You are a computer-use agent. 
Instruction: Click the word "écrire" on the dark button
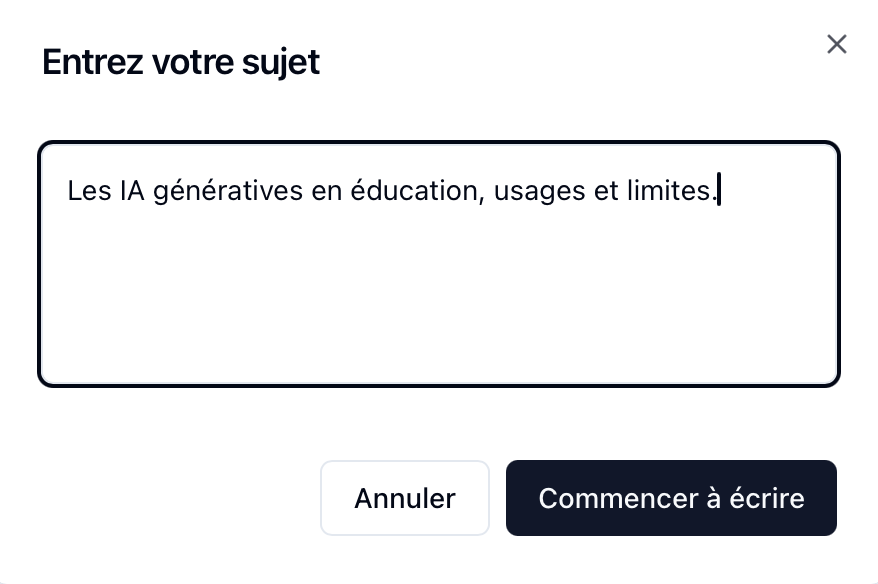766,498
